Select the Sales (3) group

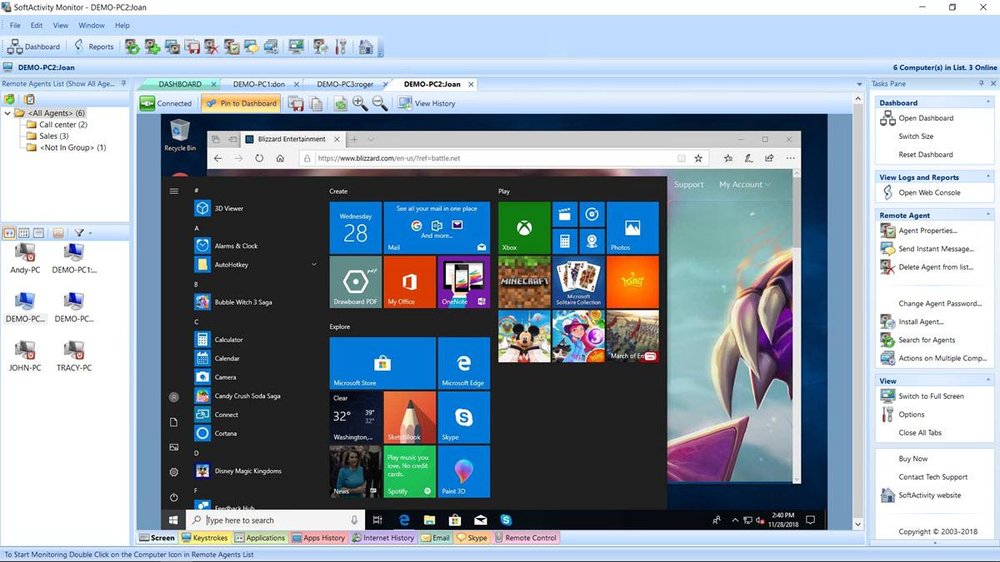pos(48,136)
